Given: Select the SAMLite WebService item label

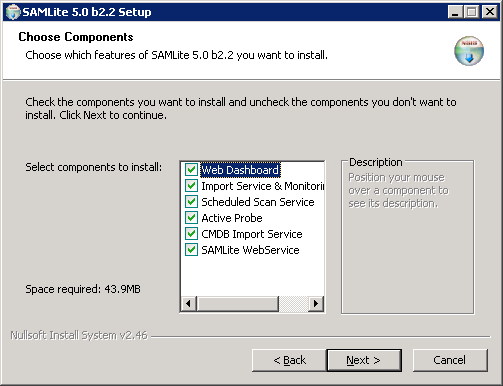Looking at the screenshot, I should click(250, 250).
